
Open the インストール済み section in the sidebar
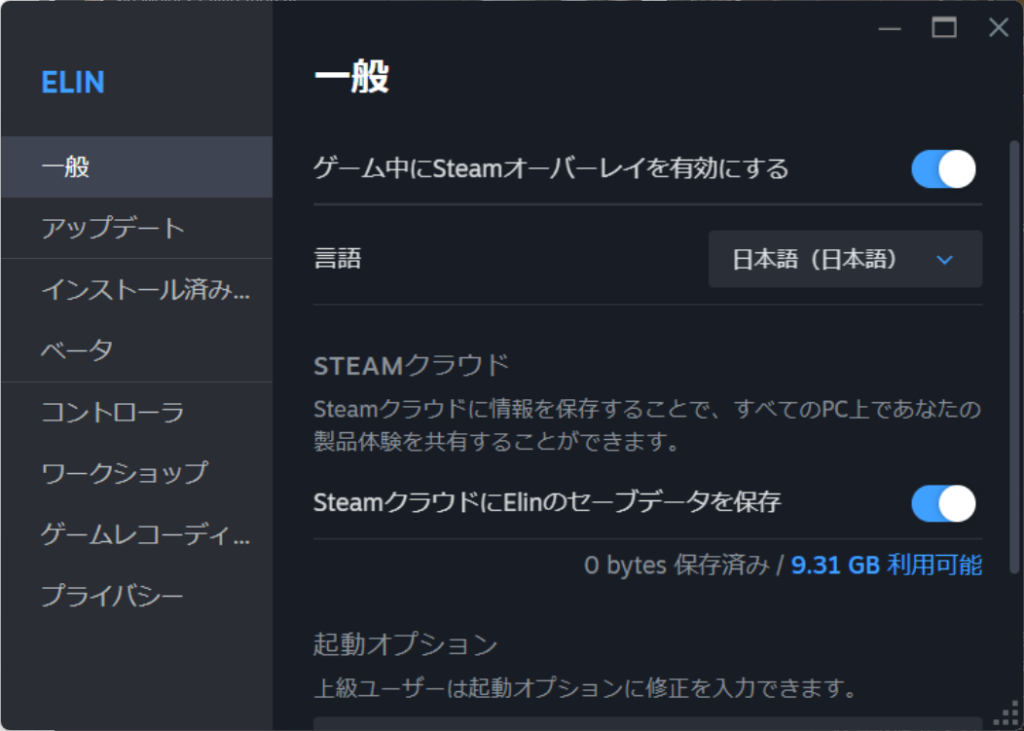(136, 290)
